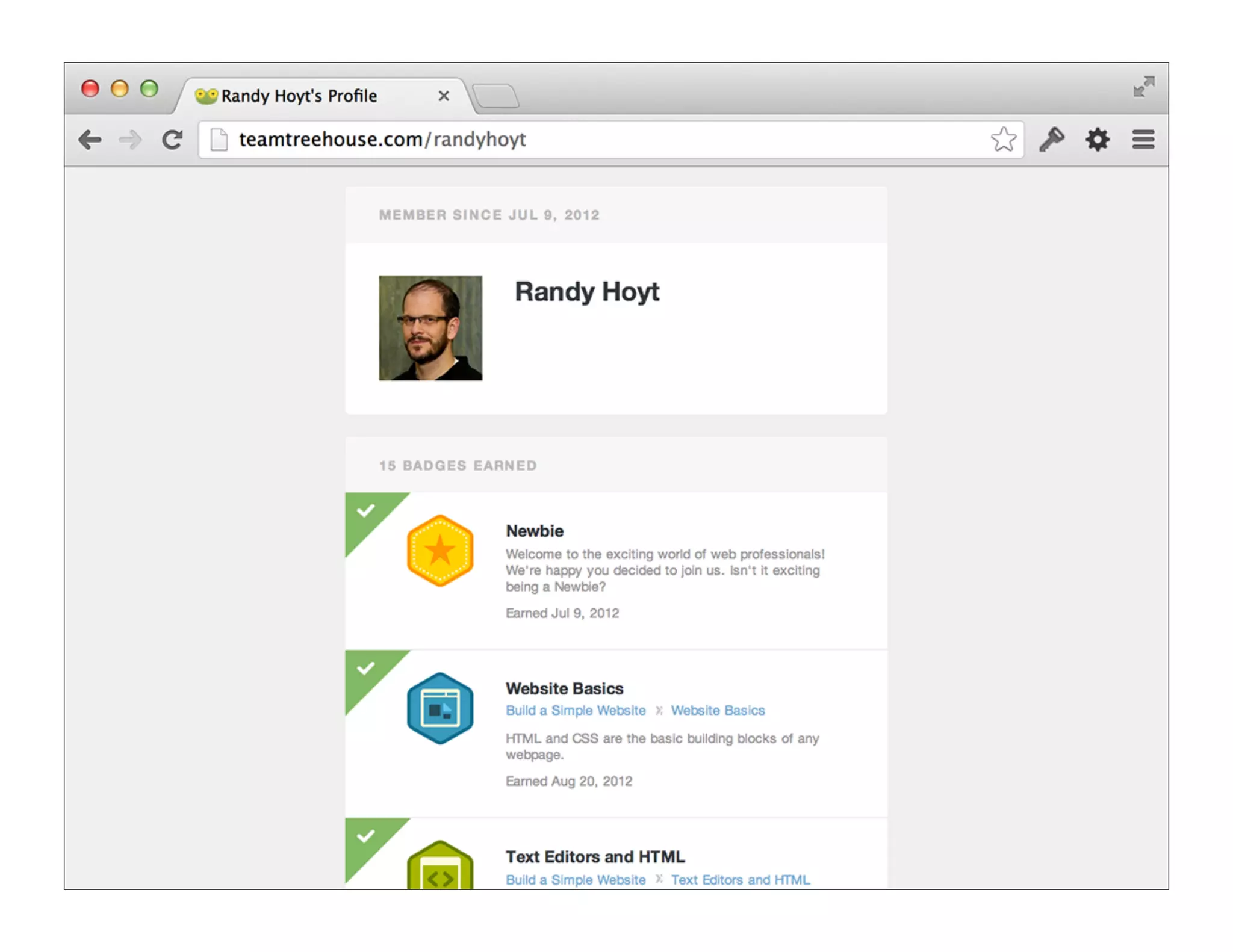Screen dimensions: 1233x952
Task: Click the Newbie star badge icon
Action: click(x=439, y=551)
